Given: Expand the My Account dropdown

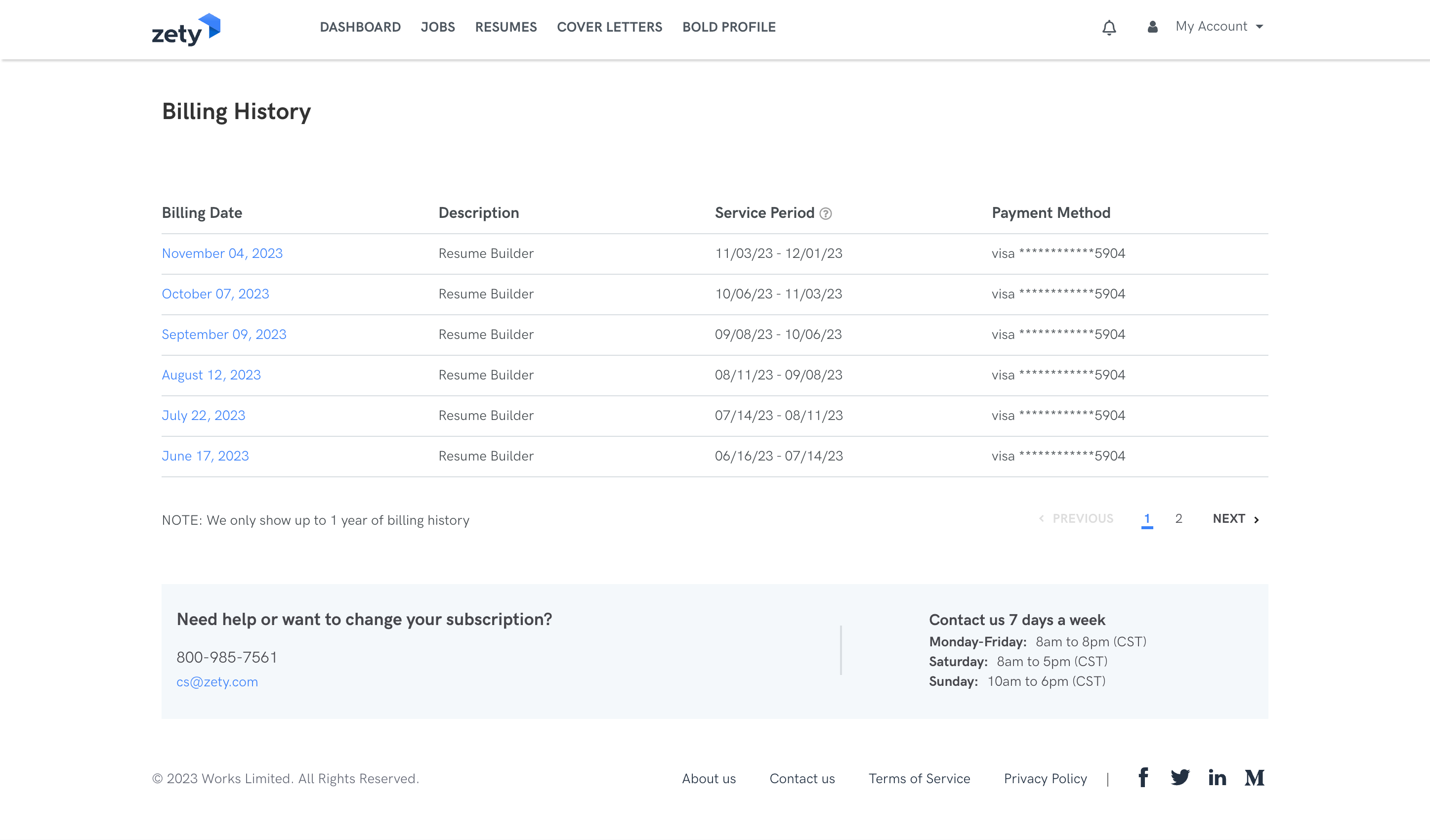Looking at the screenshot, I should point(1219,27).
